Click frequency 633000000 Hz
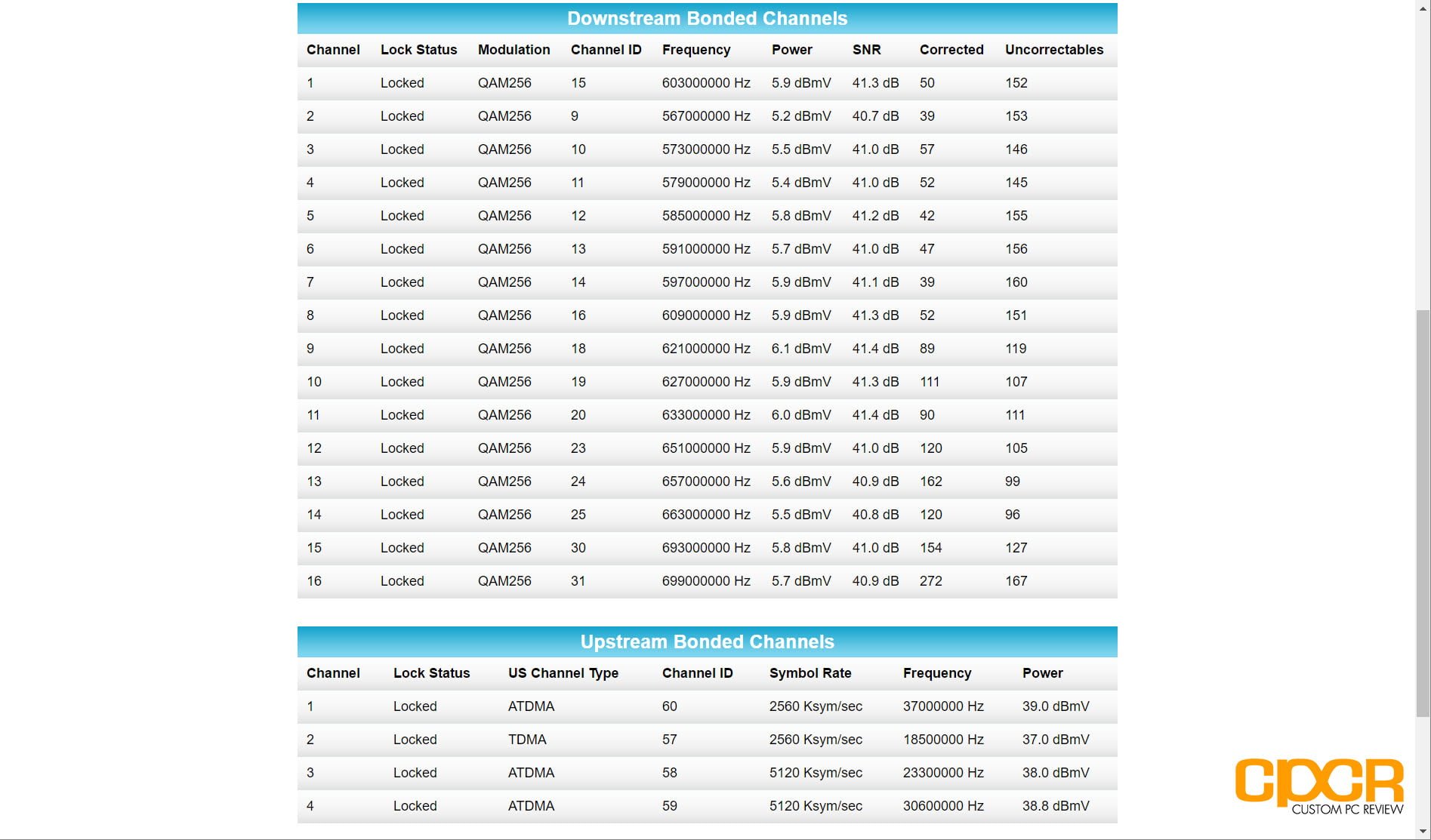Screen dimensions: 1431x840 706,415
